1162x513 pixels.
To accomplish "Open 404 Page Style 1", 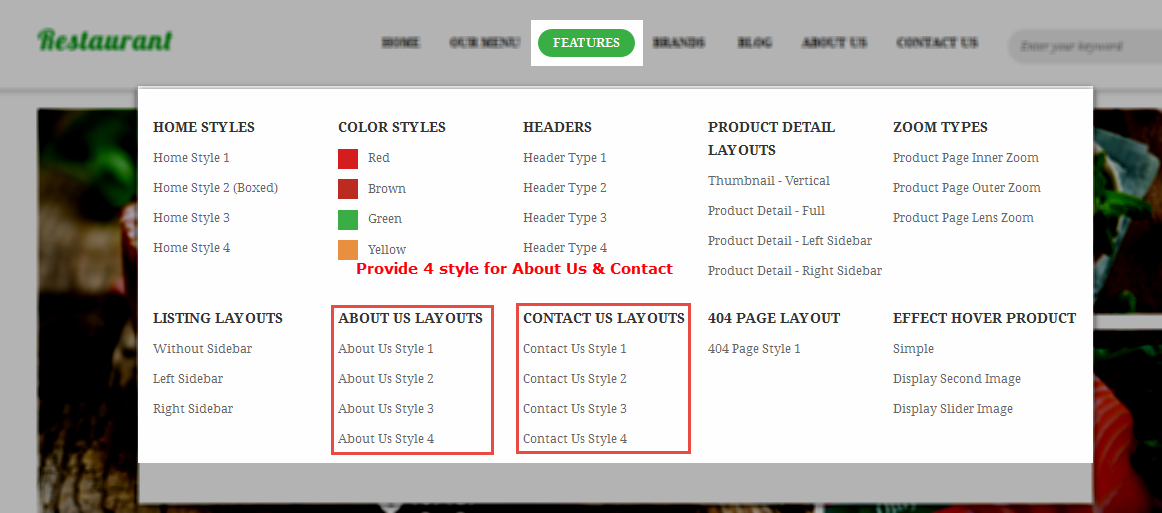I will point(754,349).
